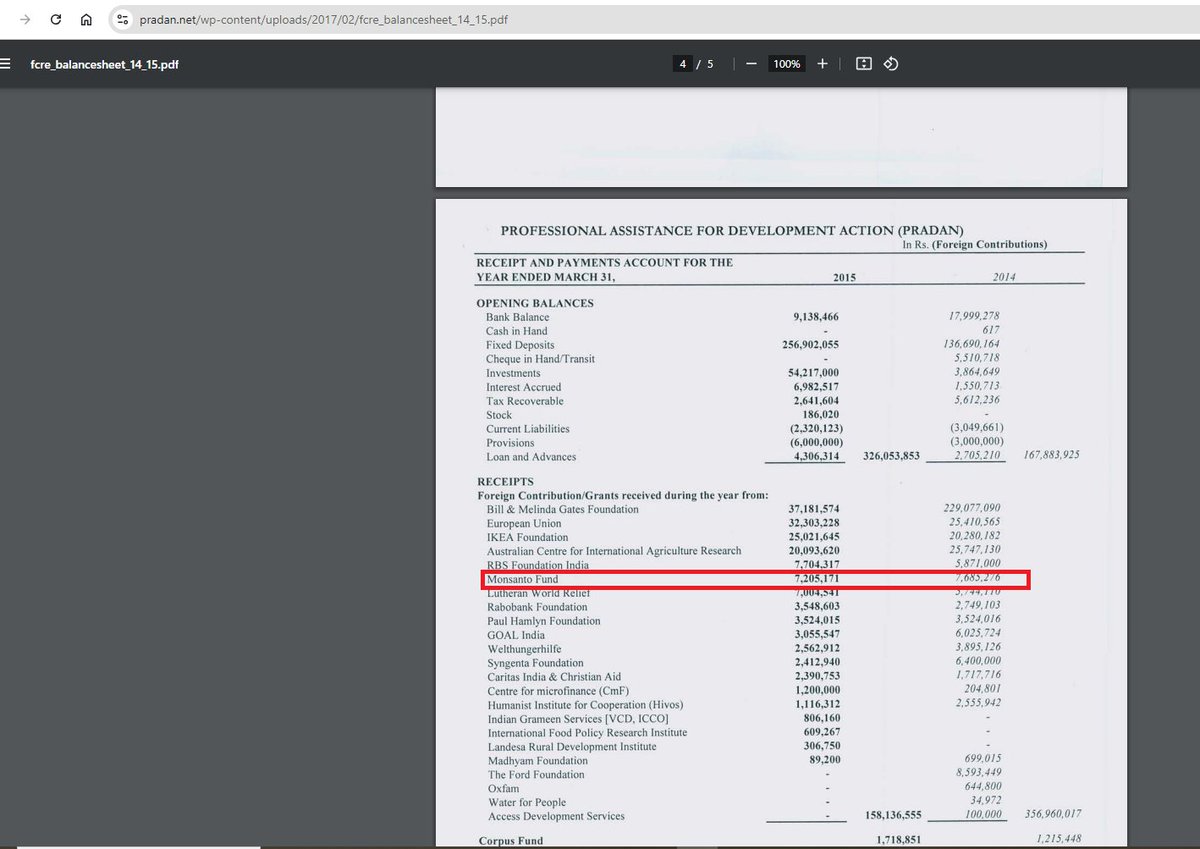Click 'Provisions' row label
This screenshot has height=849, width=1200.
[x=510, y=443]
